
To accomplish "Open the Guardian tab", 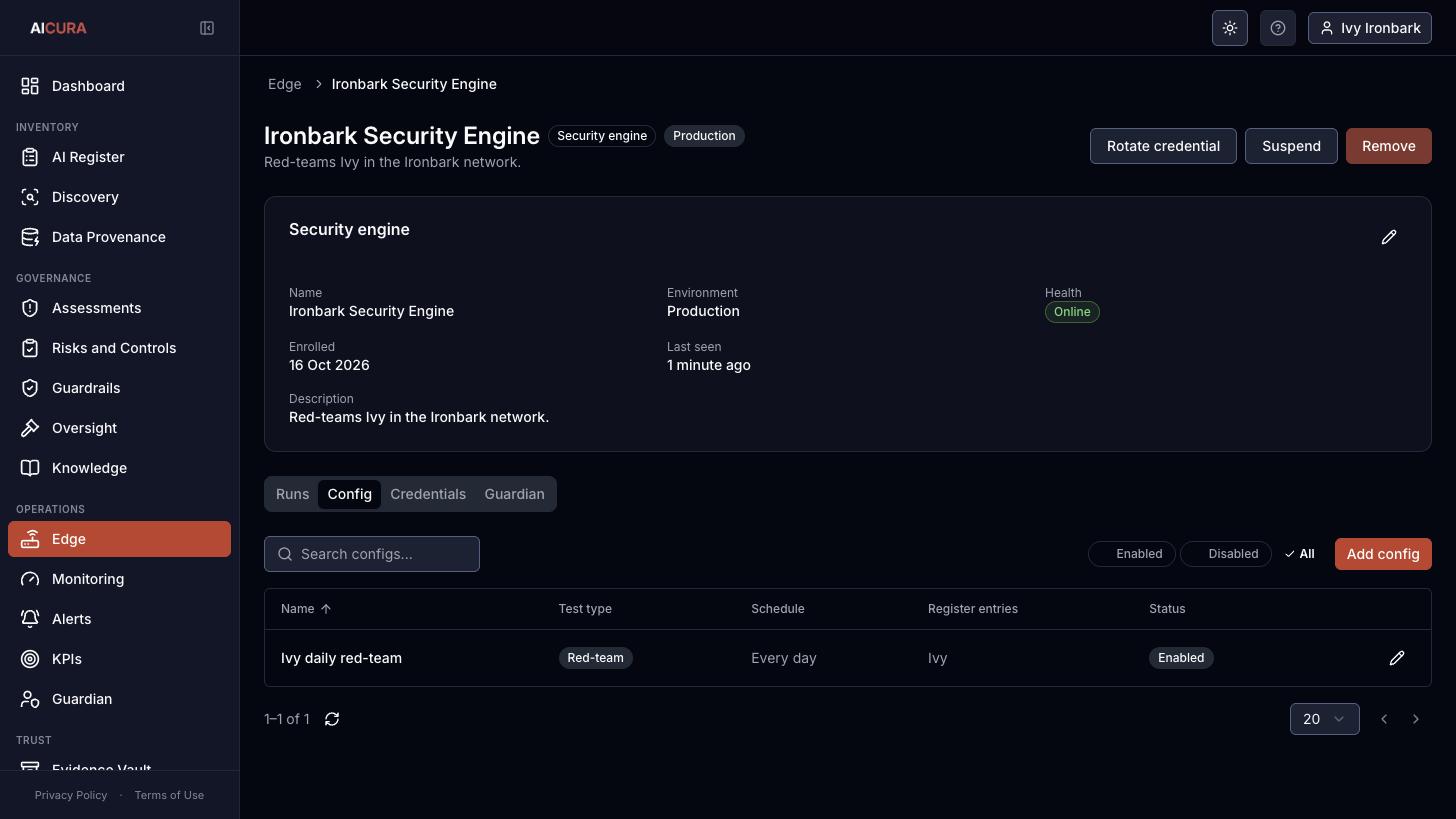I will [514, 494].
